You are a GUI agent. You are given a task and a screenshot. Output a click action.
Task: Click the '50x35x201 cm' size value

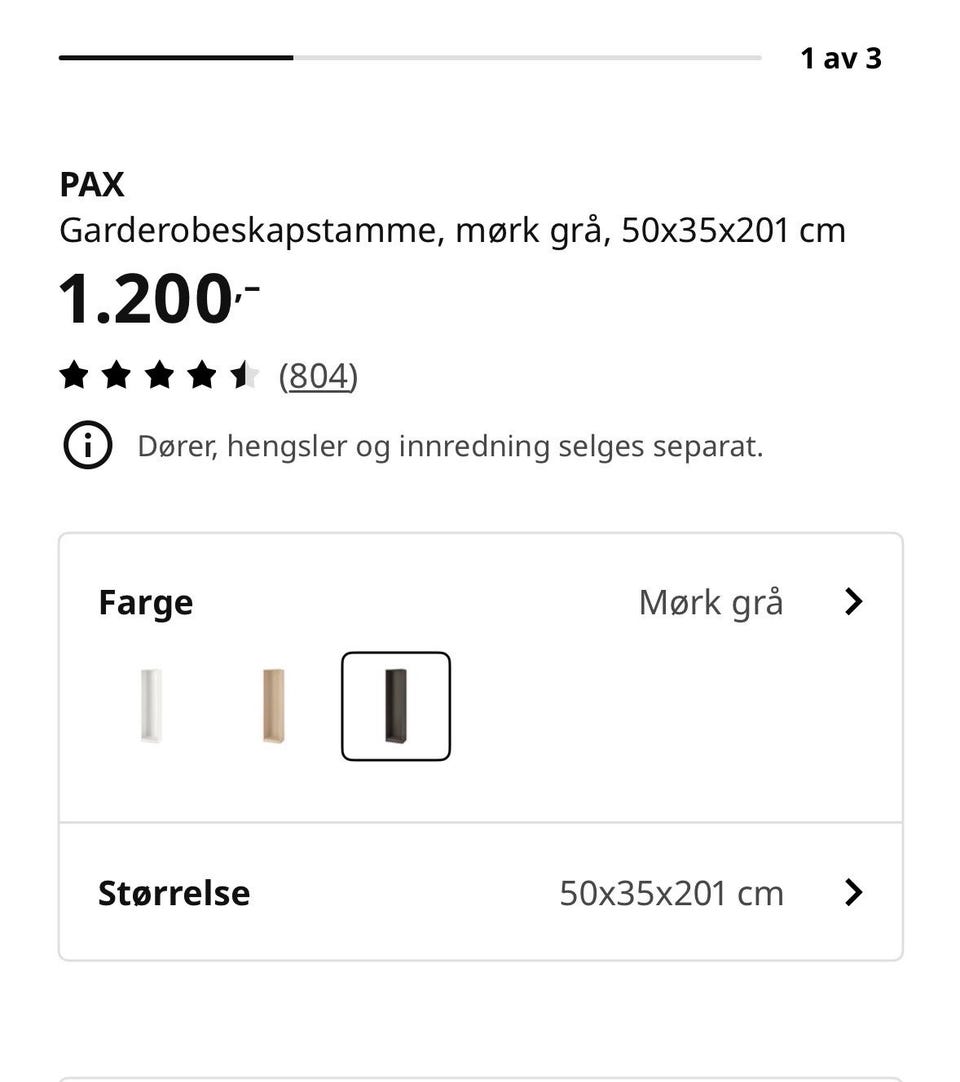point(672,893)
